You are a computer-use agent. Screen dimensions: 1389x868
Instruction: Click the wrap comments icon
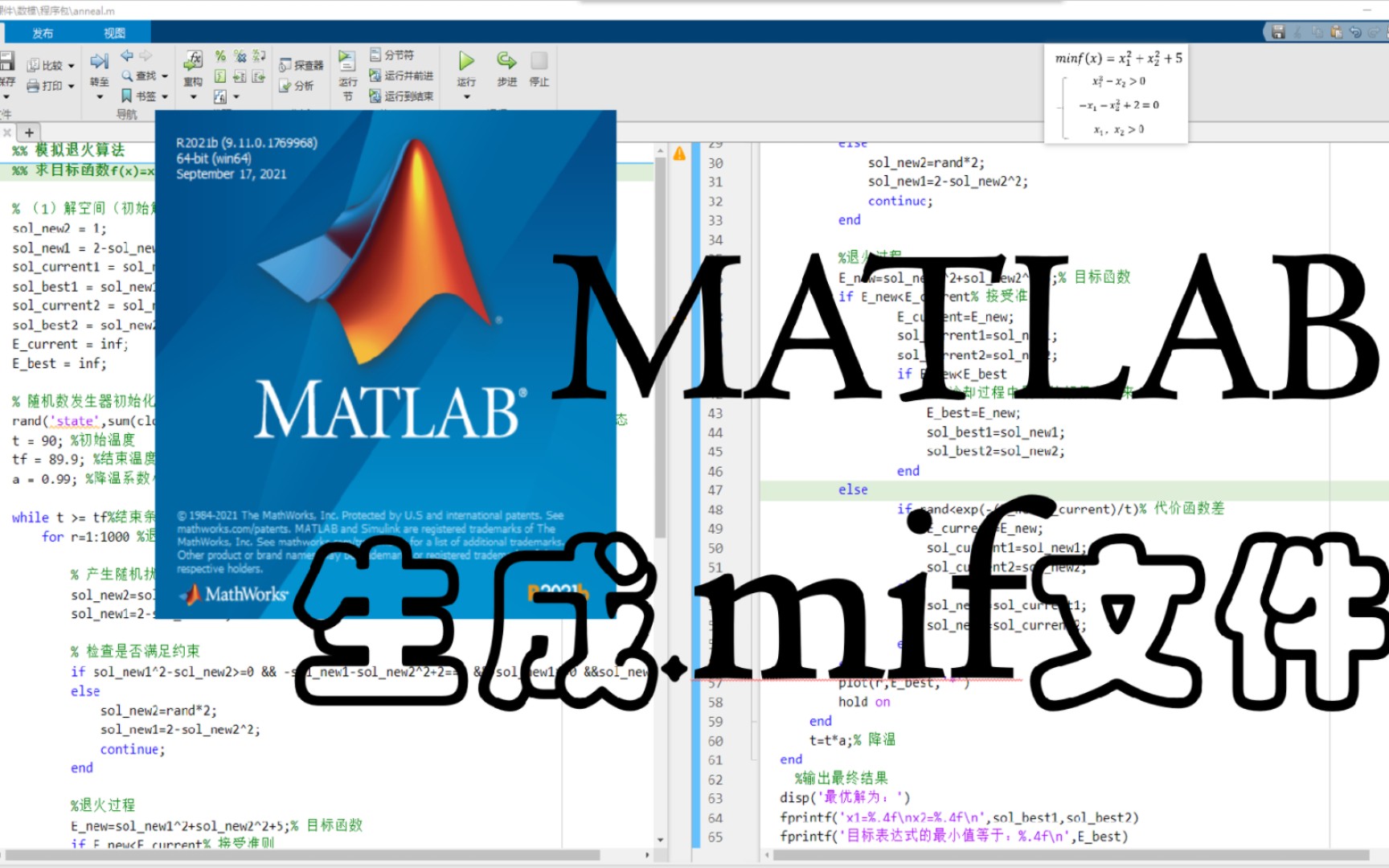click(259, 55)
